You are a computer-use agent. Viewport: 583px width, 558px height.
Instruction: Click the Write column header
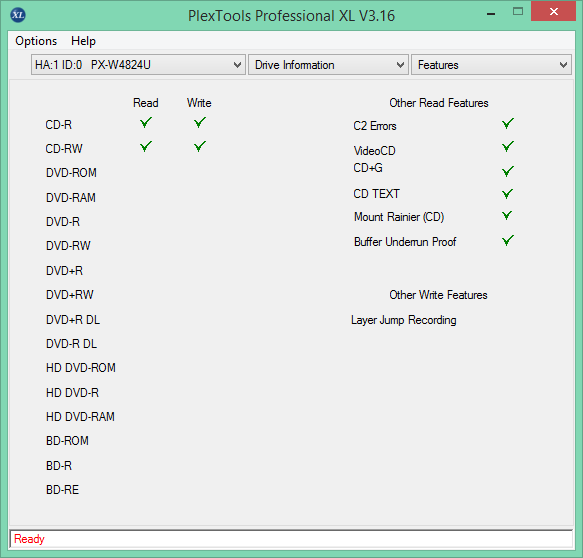[199, 103]
